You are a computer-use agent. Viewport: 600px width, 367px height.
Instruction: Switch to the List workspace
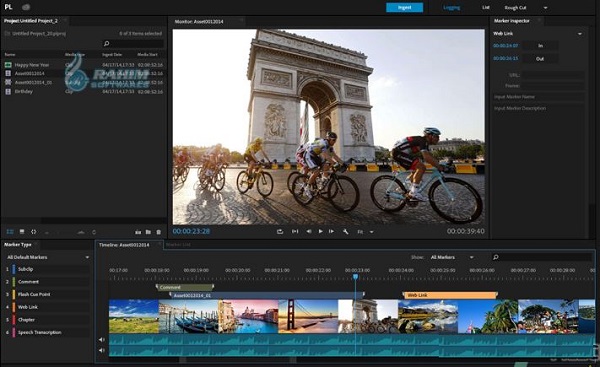coord(486,7)
